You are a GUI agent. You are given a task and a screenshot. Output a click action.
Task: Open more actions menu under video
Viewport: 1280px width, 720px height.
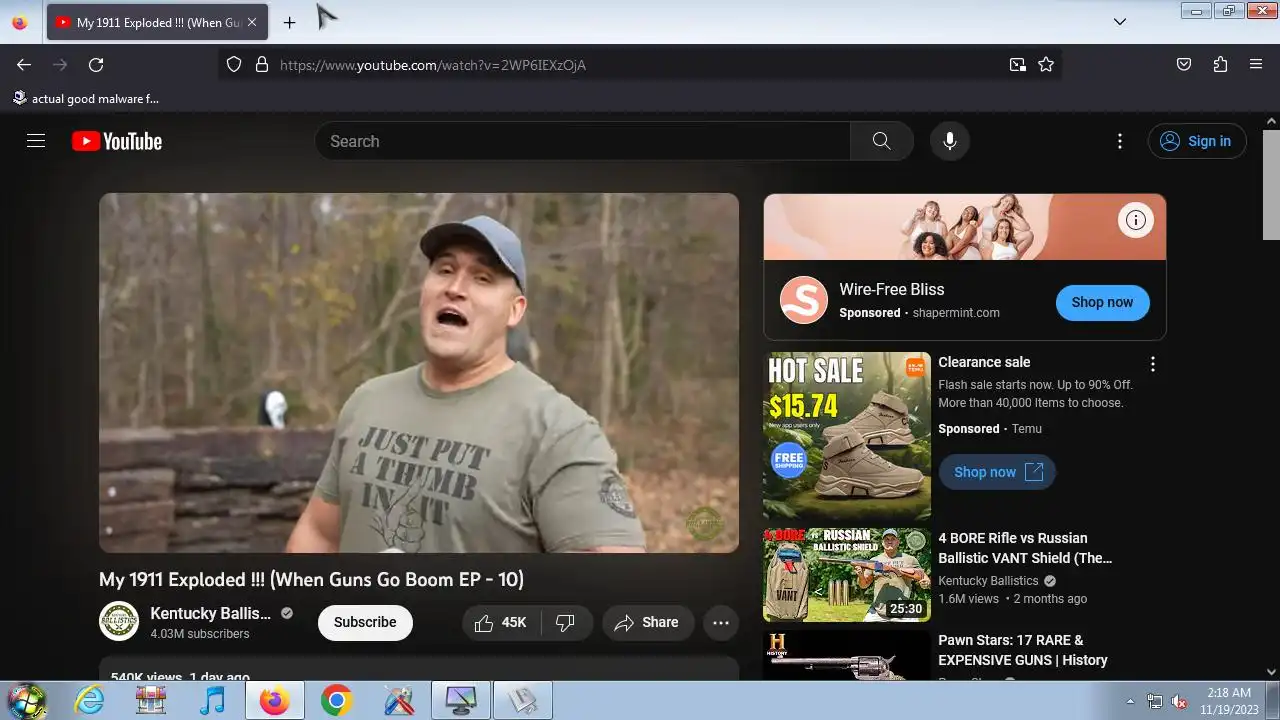721,622
